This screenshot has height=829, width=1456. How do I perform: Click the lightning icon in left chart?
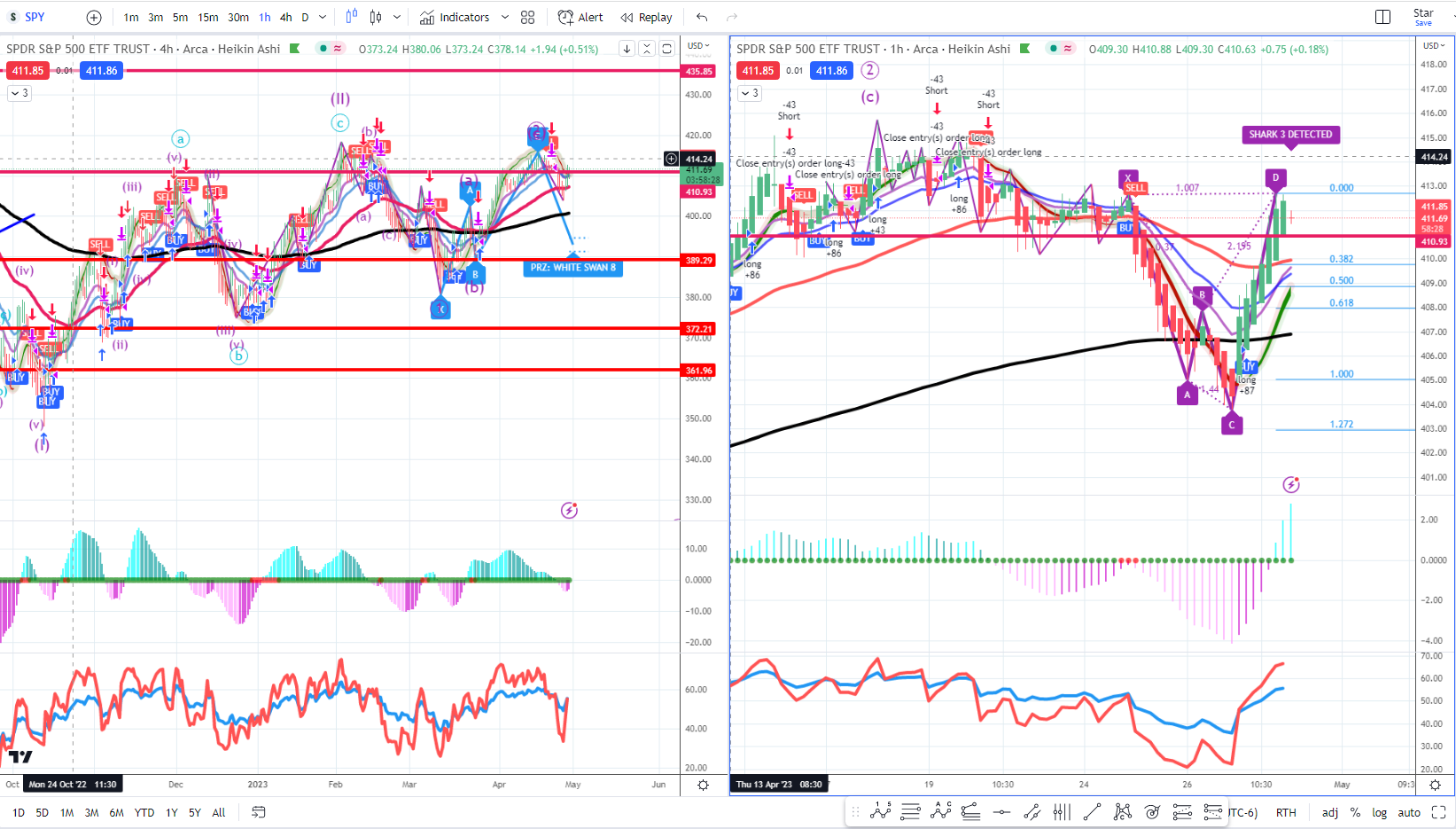tap(569, 510)
